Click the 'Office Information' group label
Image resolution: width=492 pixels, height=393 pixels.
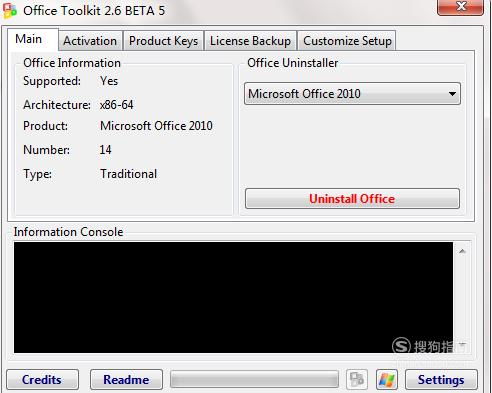pos(72,63)
